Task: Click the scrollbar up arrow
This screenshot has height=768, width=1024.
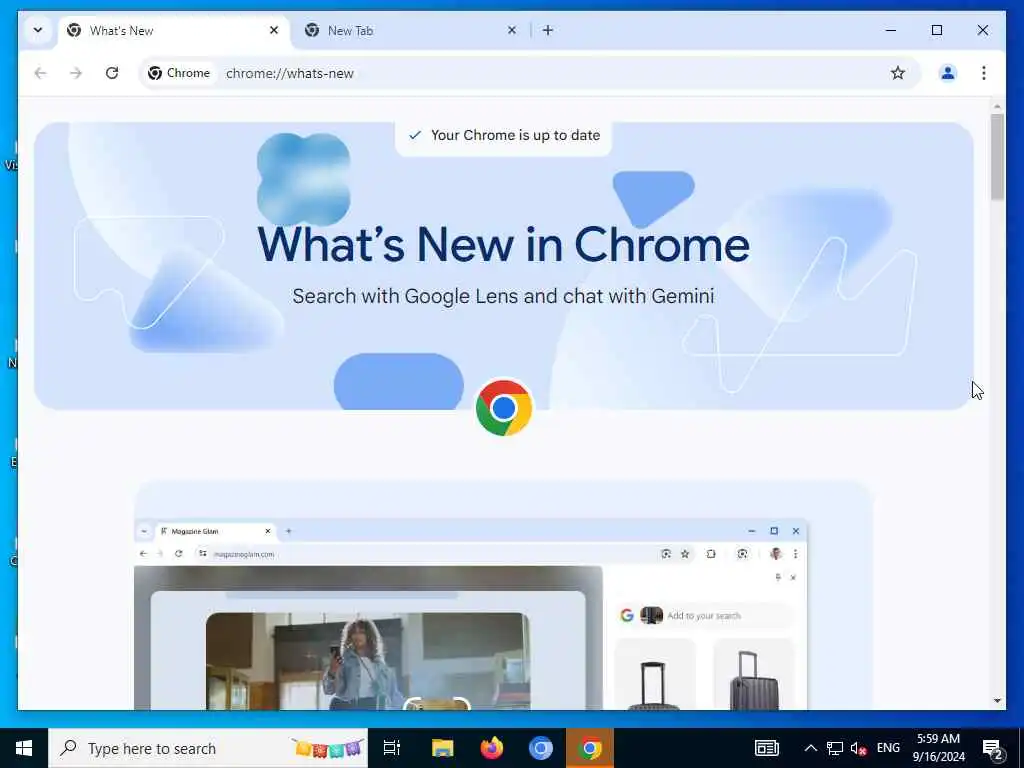Action: pos(997,106)
